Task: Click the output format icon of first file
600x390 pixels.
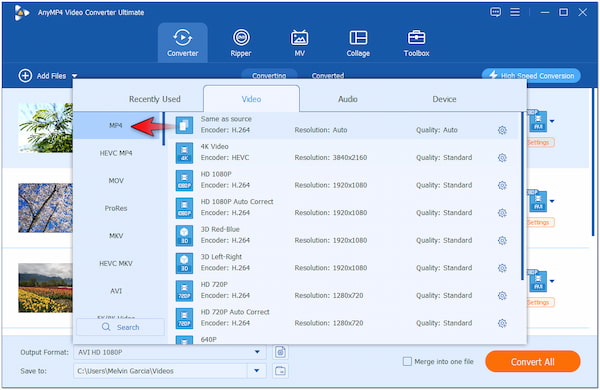Action: coord(538,121)
